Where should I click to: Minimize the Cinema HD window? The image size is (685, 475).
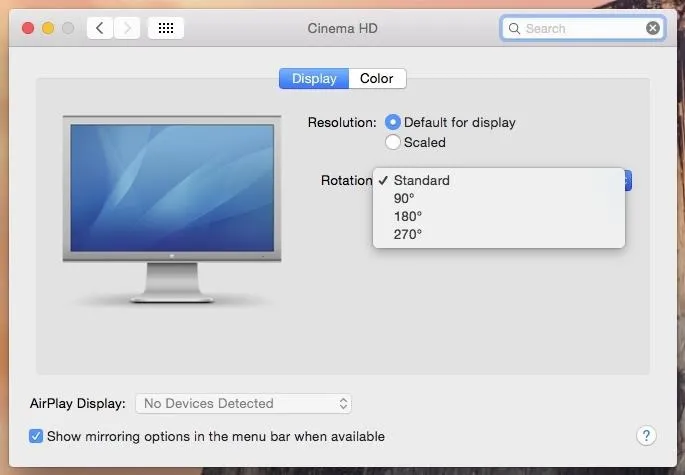click(x=48, y=28)
